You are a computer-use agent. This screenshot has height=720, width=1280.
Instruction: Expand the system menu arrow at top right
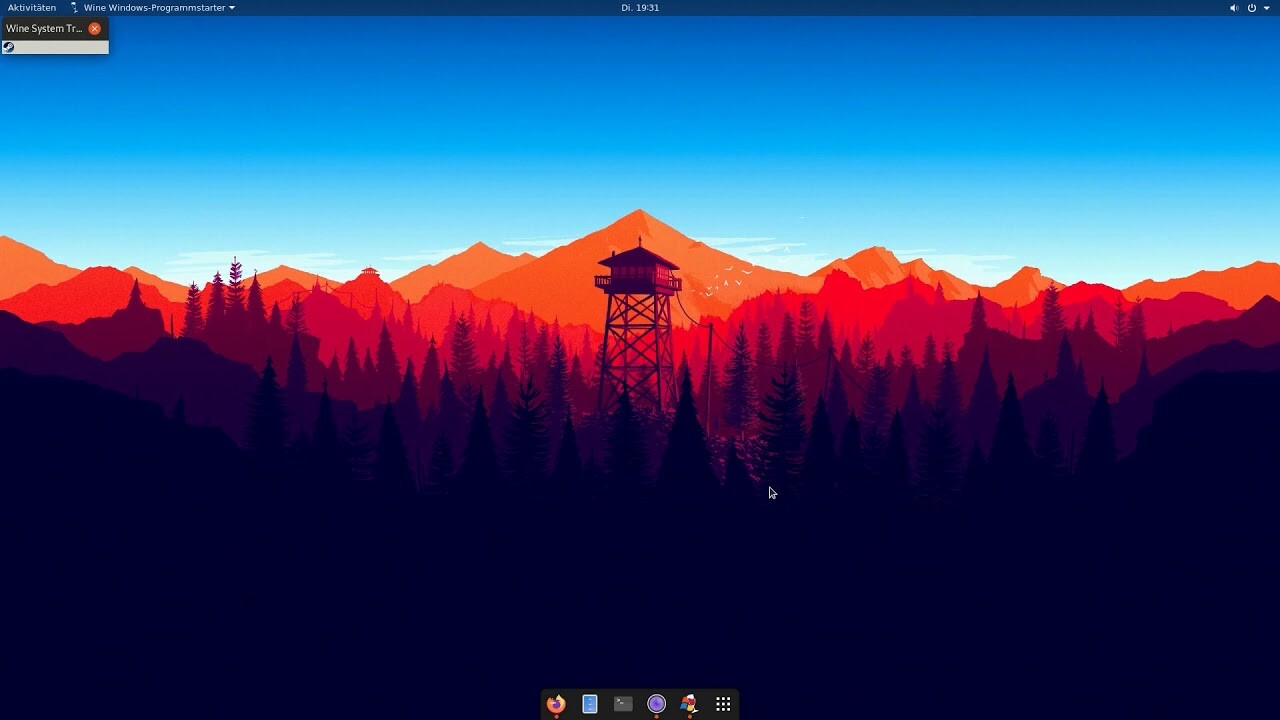(1265, 8)
